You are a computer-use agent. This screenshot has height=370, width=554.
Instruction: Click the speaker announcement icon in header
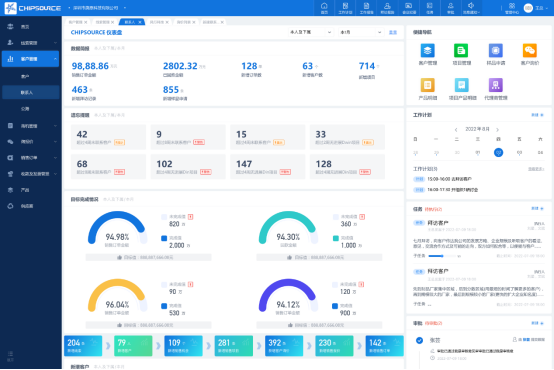point(471,5)
